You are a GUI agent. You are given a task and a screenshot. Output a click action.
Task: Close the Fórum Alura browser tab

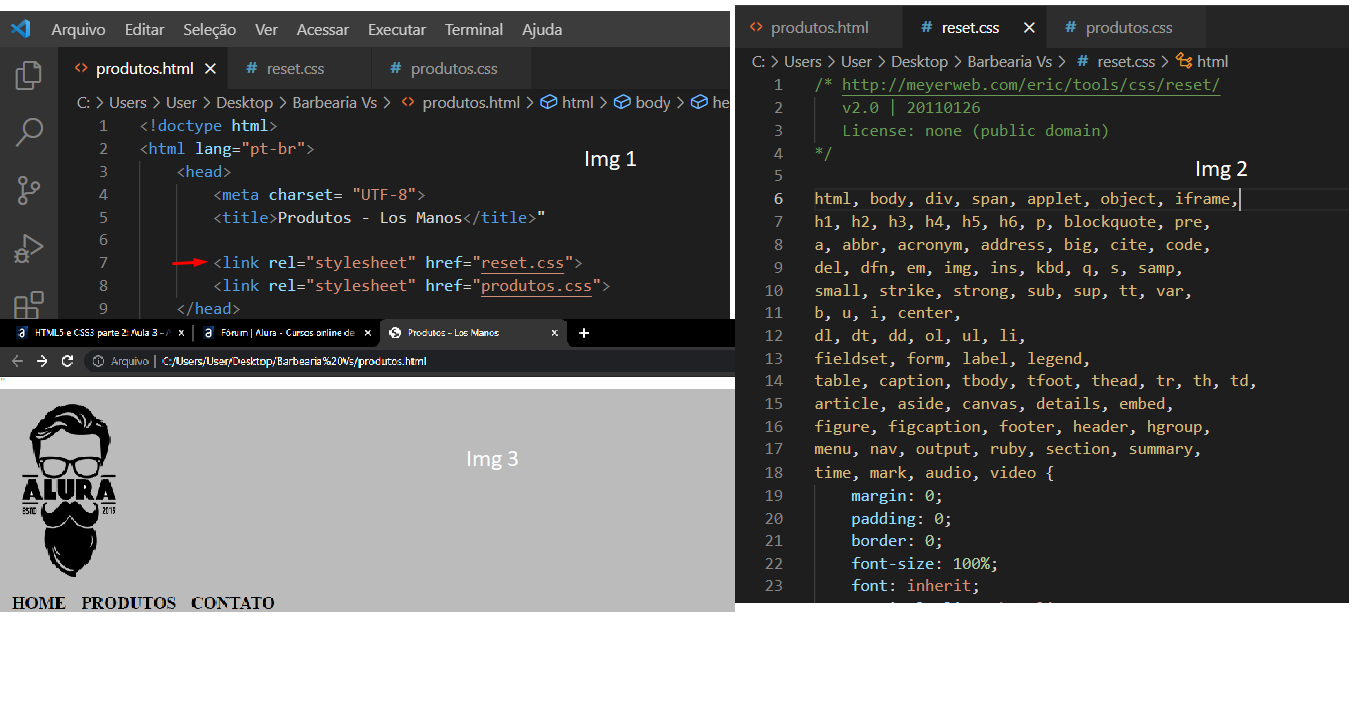(367, 333)
